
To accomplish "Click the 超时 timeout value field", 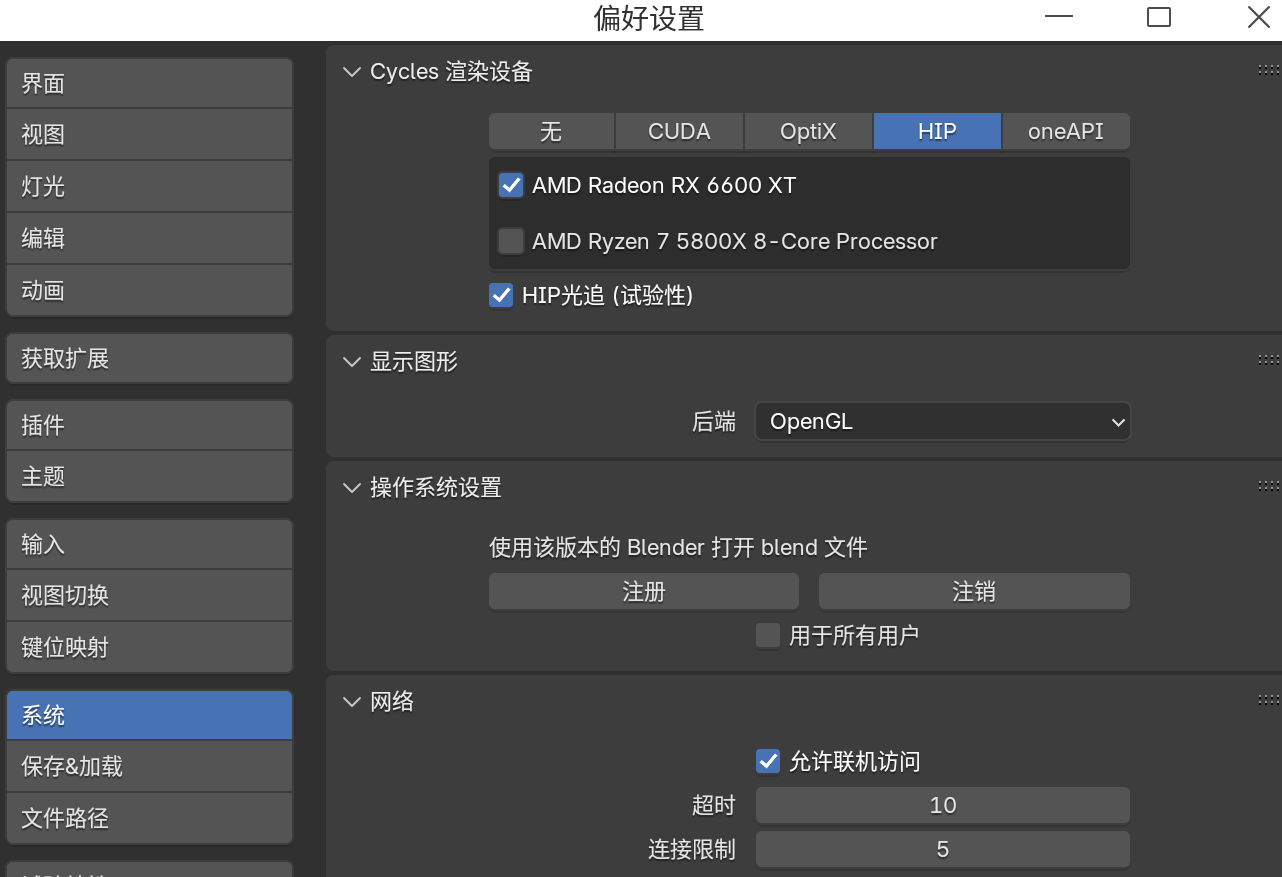I will tap(942, 804).
